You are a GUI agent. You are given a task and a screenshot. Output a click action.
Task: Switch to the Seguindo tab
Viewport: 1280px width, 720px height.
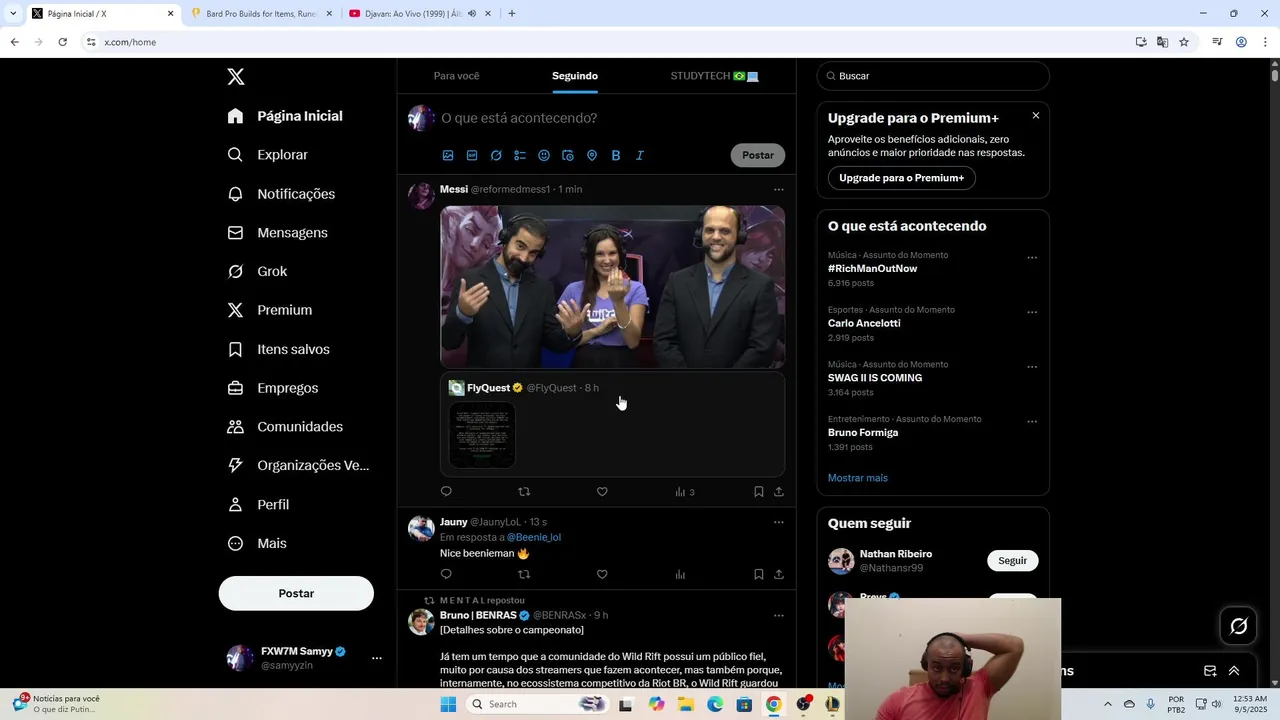pyautogui.click(x=575, y=76)
